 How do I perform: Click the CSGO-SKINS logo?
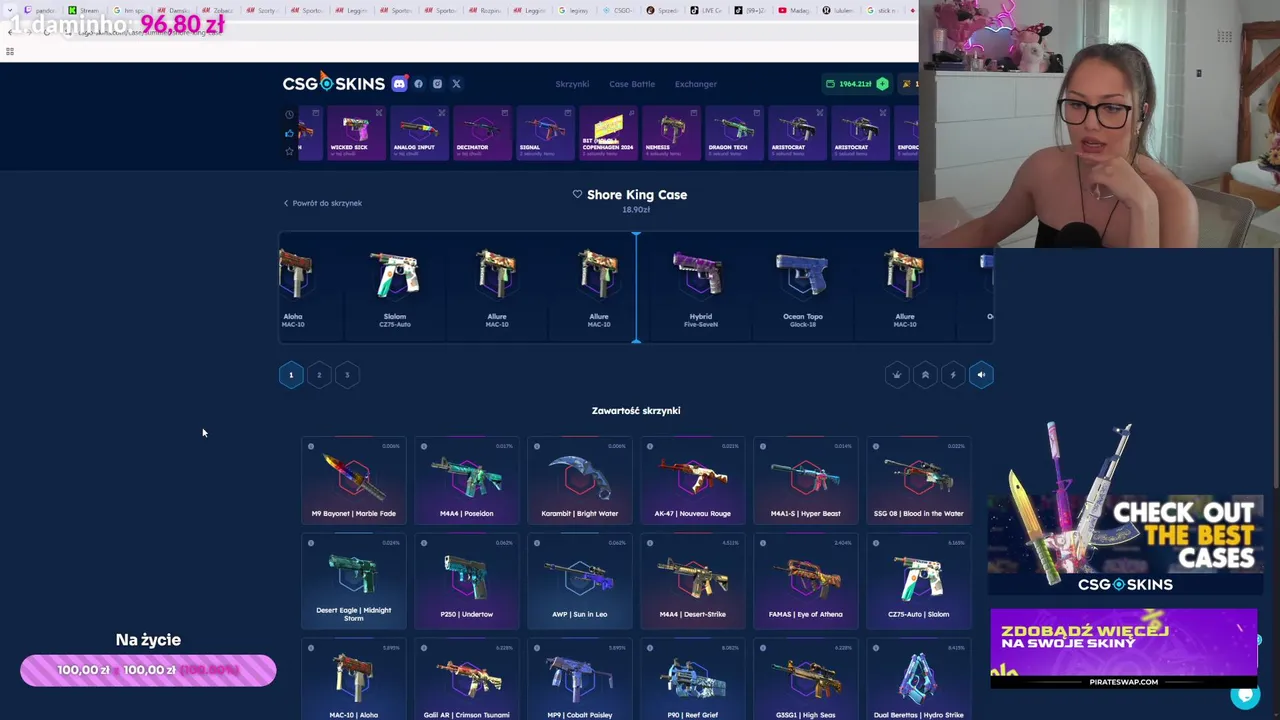click(333, 83)
